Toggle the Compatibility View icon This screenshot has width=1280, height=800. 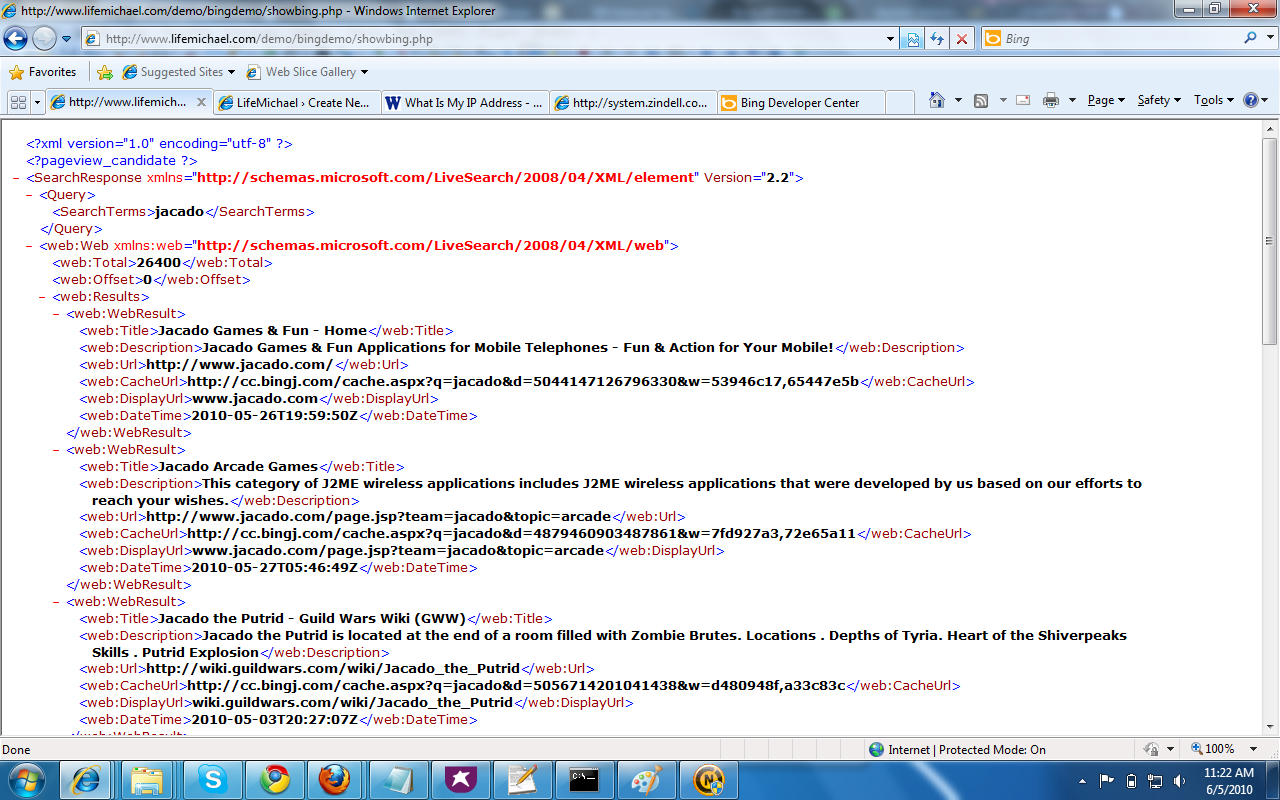coord(913,39)
